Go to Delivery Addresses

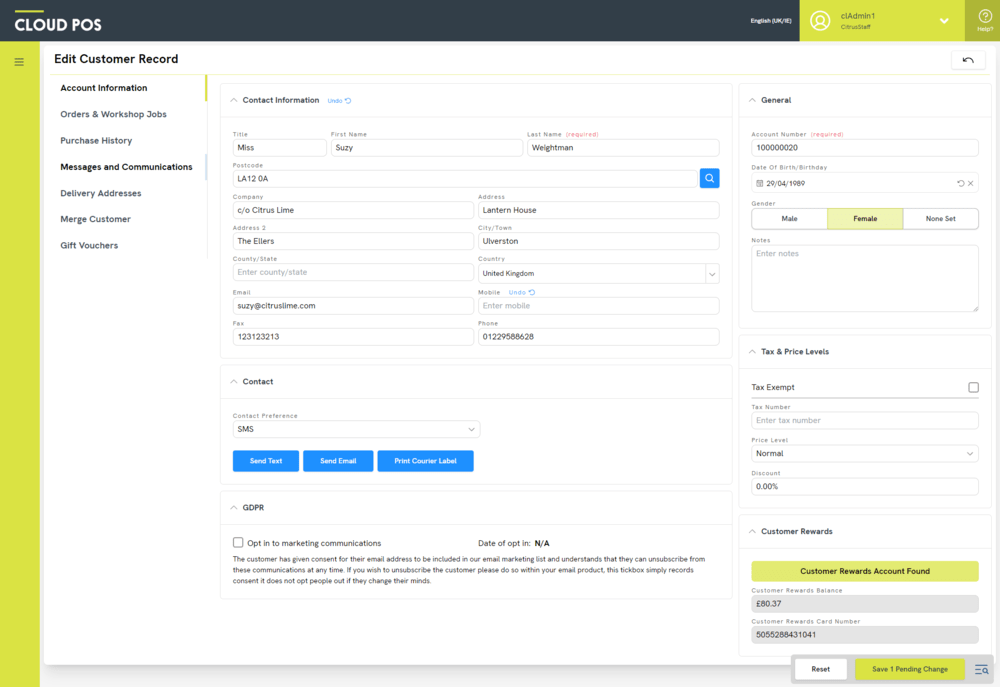click(101, 193)
